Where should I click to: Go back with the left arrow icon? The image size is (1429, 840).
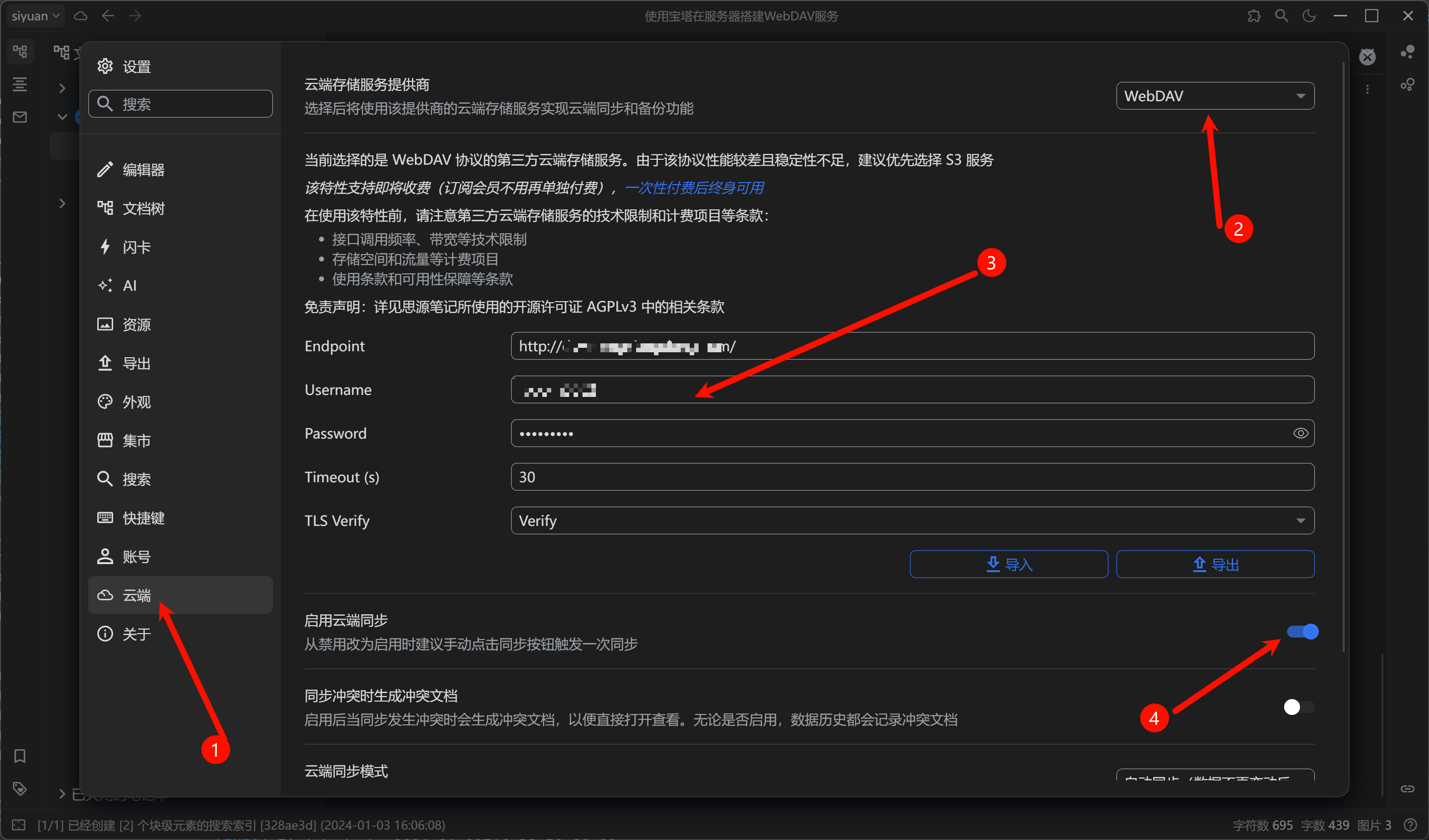(x=108, y=16)
